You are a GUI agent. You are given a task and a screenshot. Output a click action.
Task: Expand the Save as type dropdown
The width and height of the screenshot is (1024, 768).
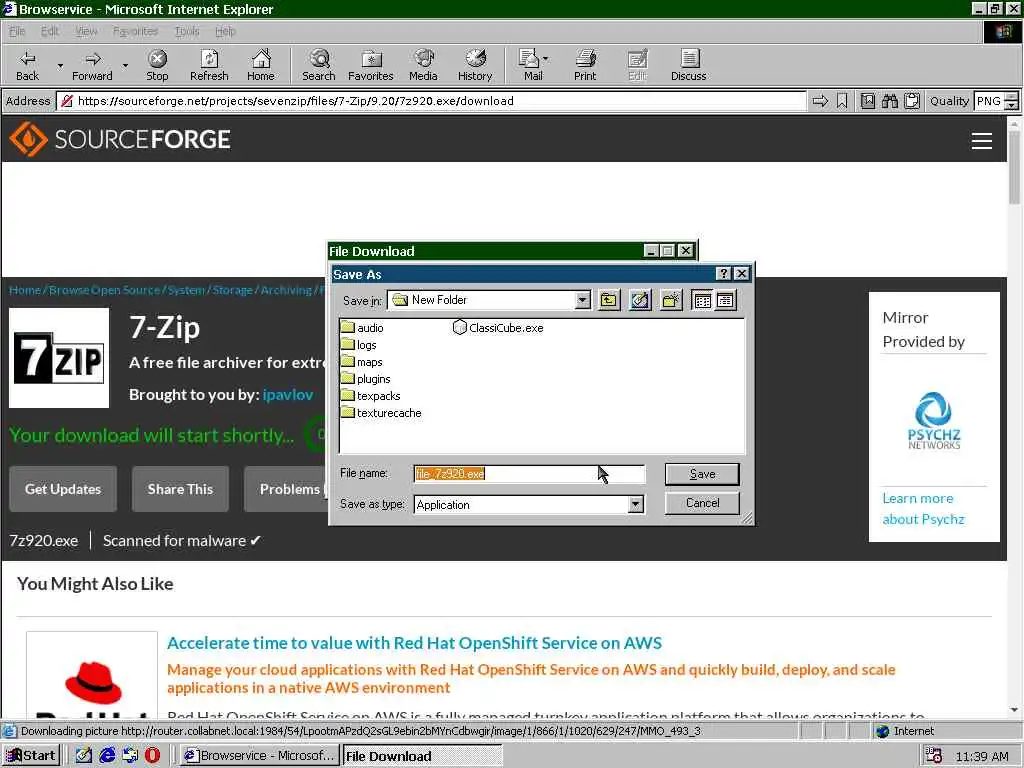tap(635, 504)
